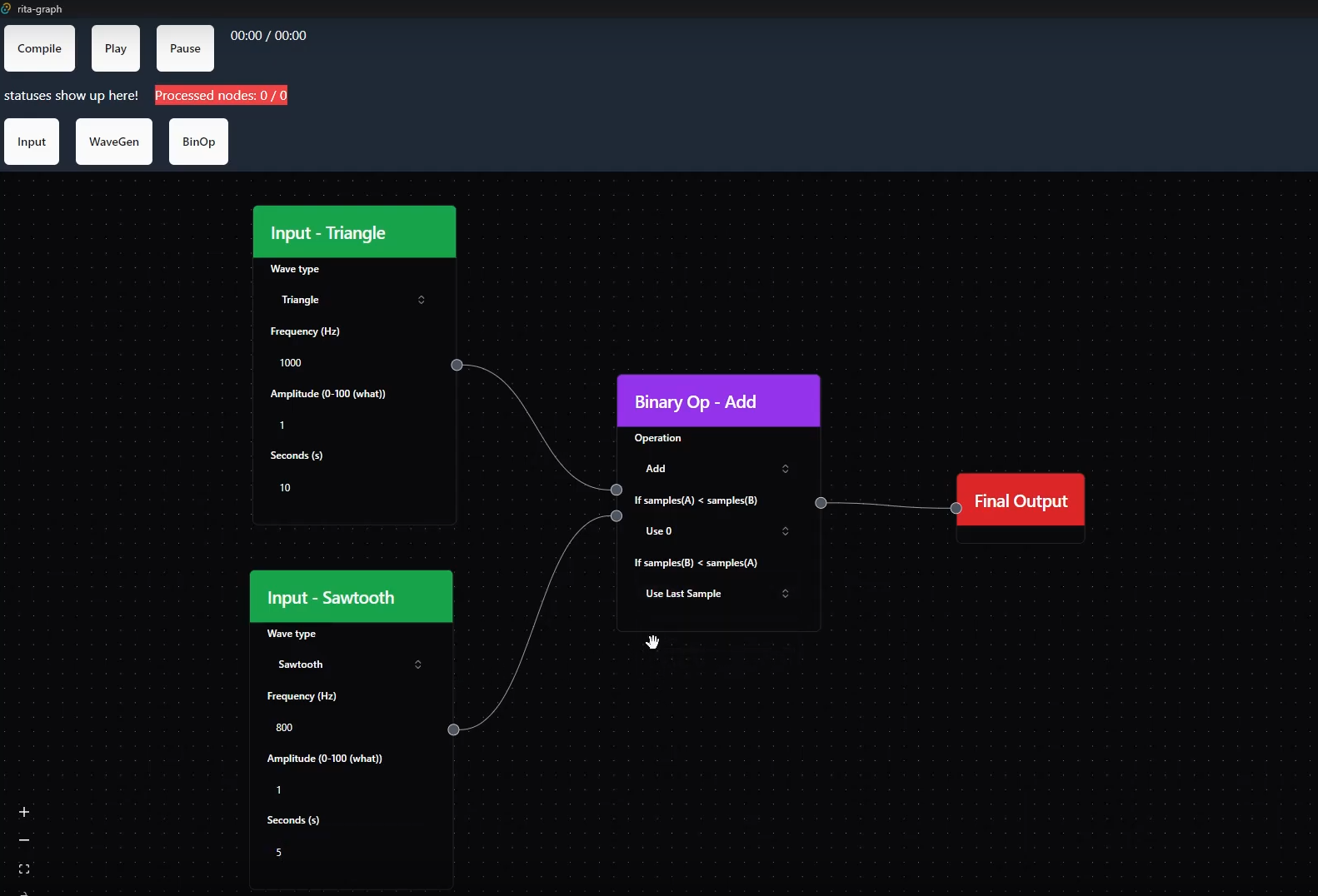
Task: Open the Use Last Sample dropdown
Action: coord(717,594)
